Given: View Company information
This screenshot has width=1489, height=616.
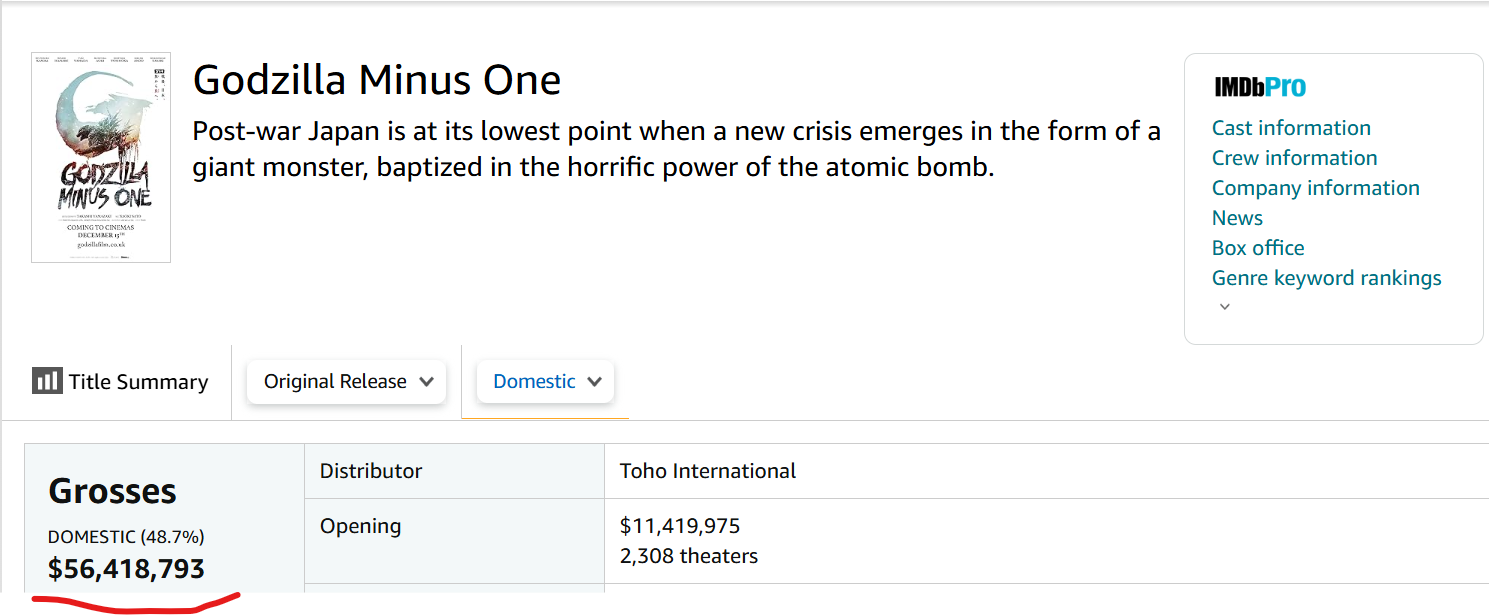Looking at the screenshot, I should (x=1315, y=188).
